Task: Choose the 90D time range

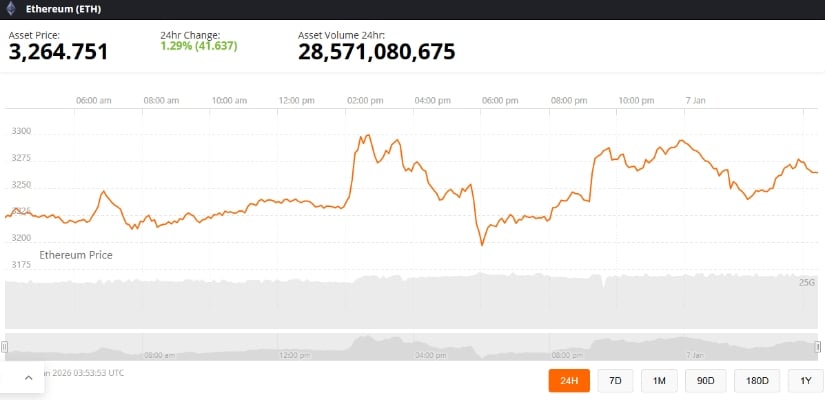Action: 706,380
